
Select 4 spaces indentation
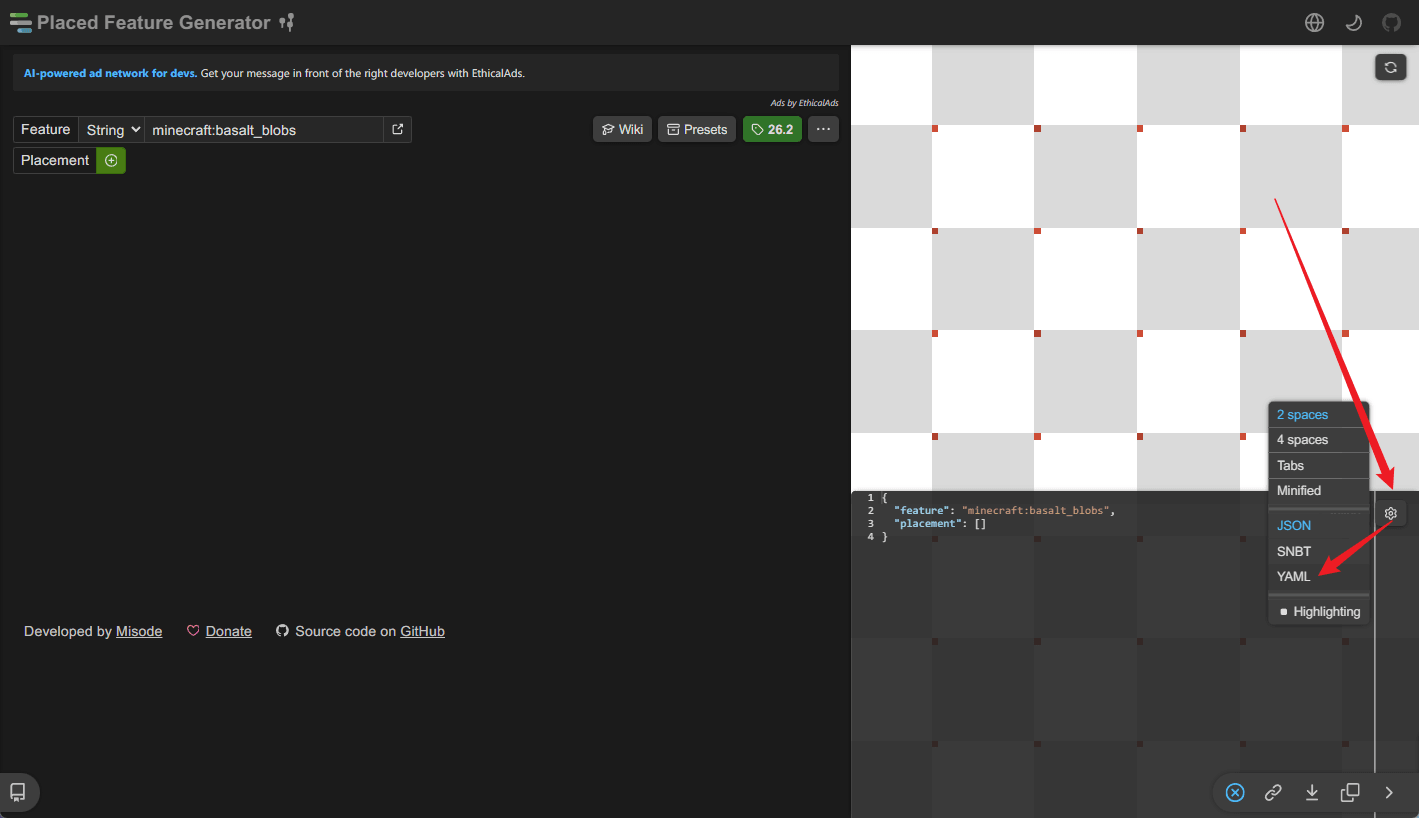click(x=1318, y=440)
